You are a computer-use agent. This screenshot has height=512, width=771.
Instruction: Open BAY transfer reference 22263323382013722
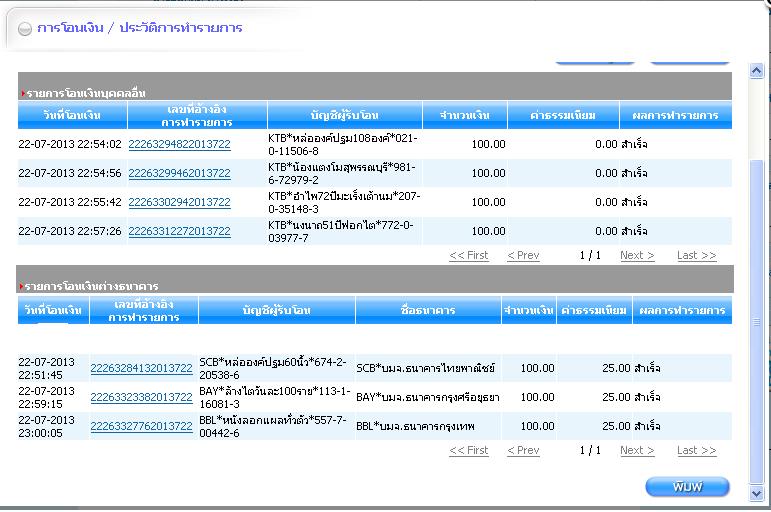pos(141,397)
